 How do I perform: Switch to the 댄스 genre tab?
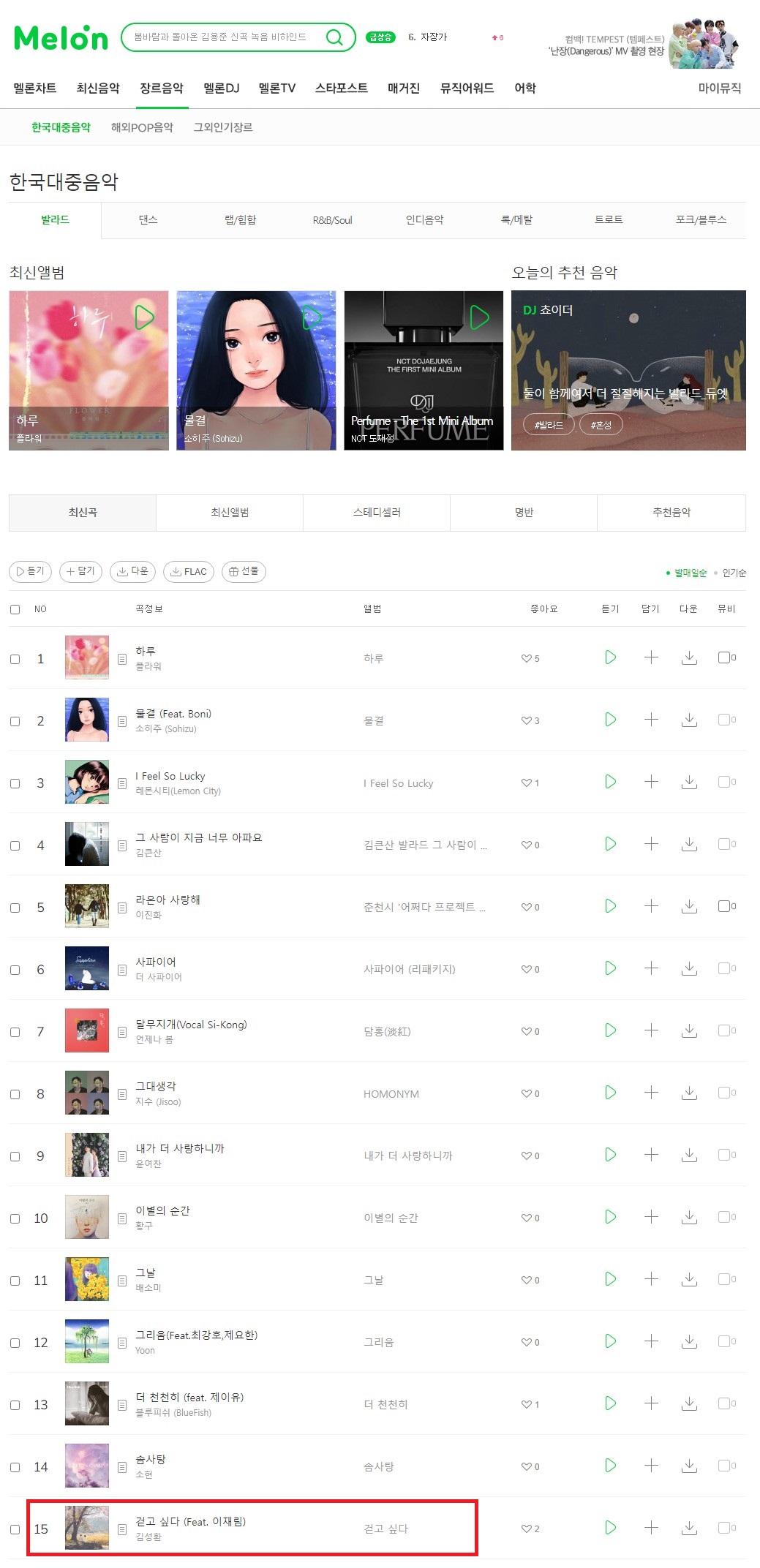[148, 220]
